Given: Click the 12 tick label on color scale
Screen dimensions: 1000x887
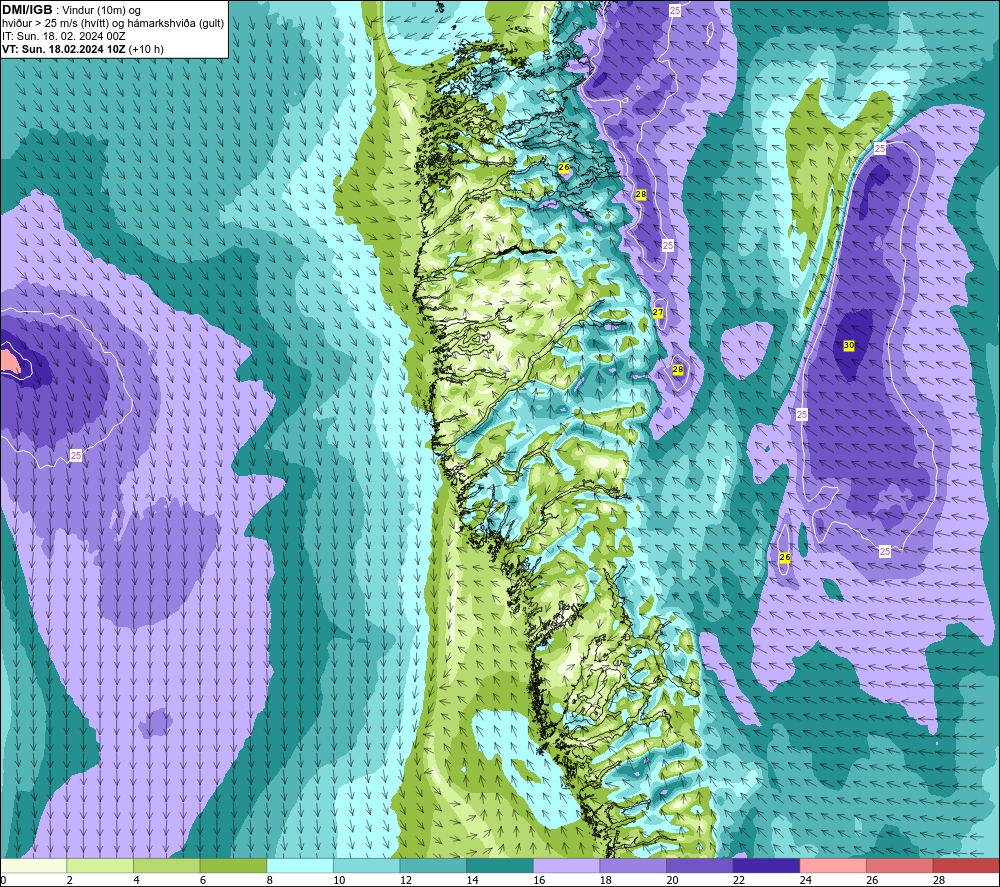Looking at the screenshot, I should [x=406, y=880].
